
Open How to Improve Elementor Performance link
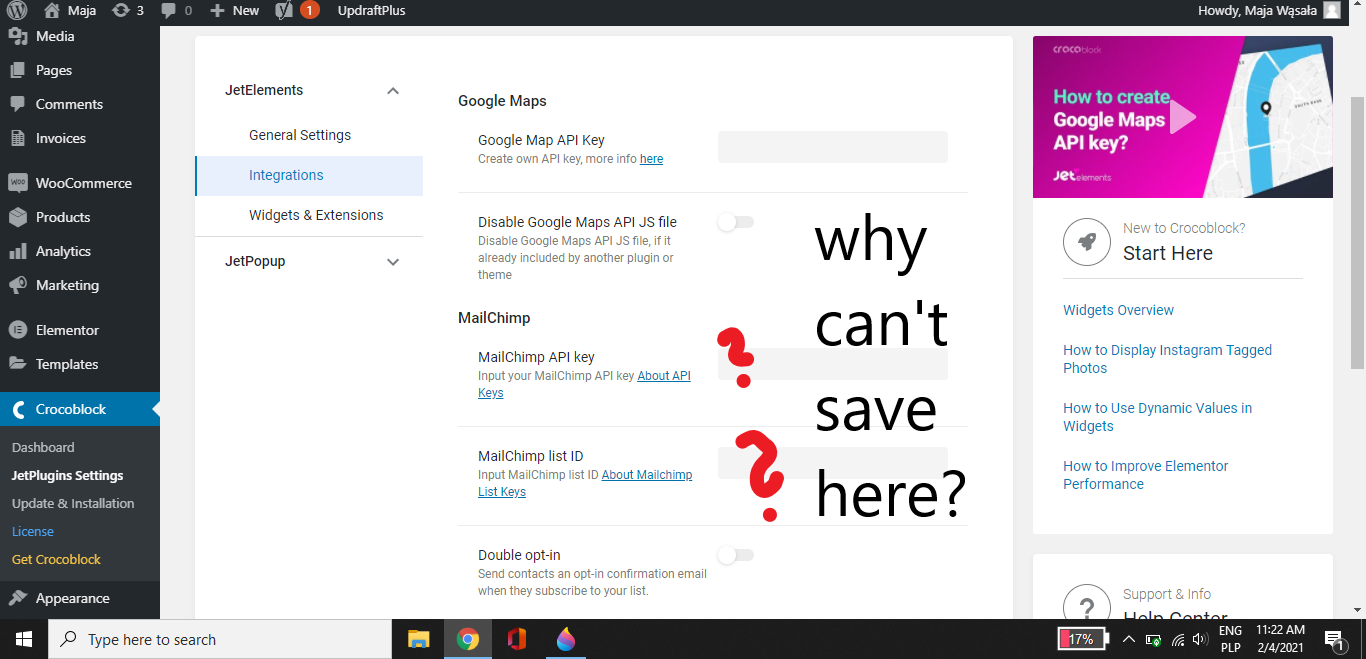click(1145, 475)
